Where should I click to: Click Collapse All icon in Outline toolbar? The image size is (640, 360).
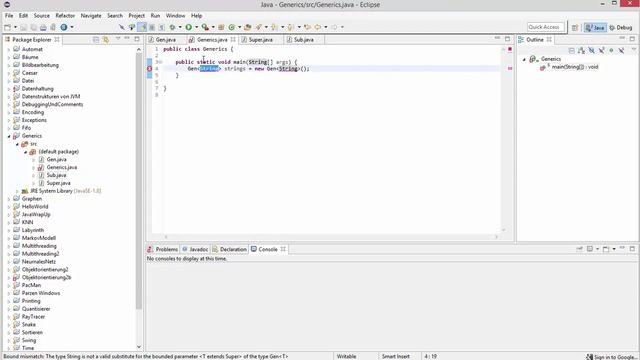click(571, 50)
